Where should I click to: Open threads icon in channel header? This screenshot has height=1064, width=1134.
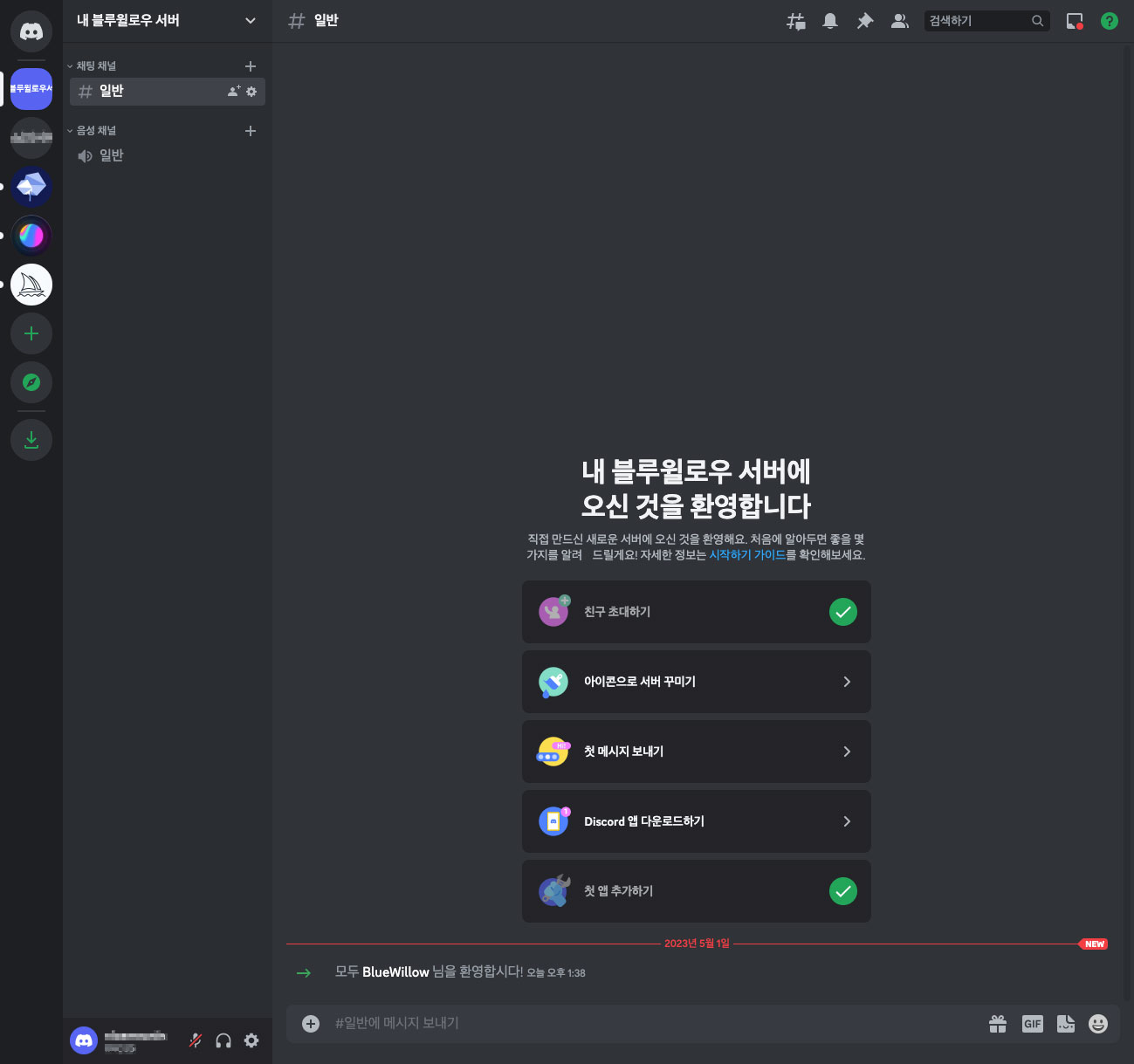pos(796,21)
